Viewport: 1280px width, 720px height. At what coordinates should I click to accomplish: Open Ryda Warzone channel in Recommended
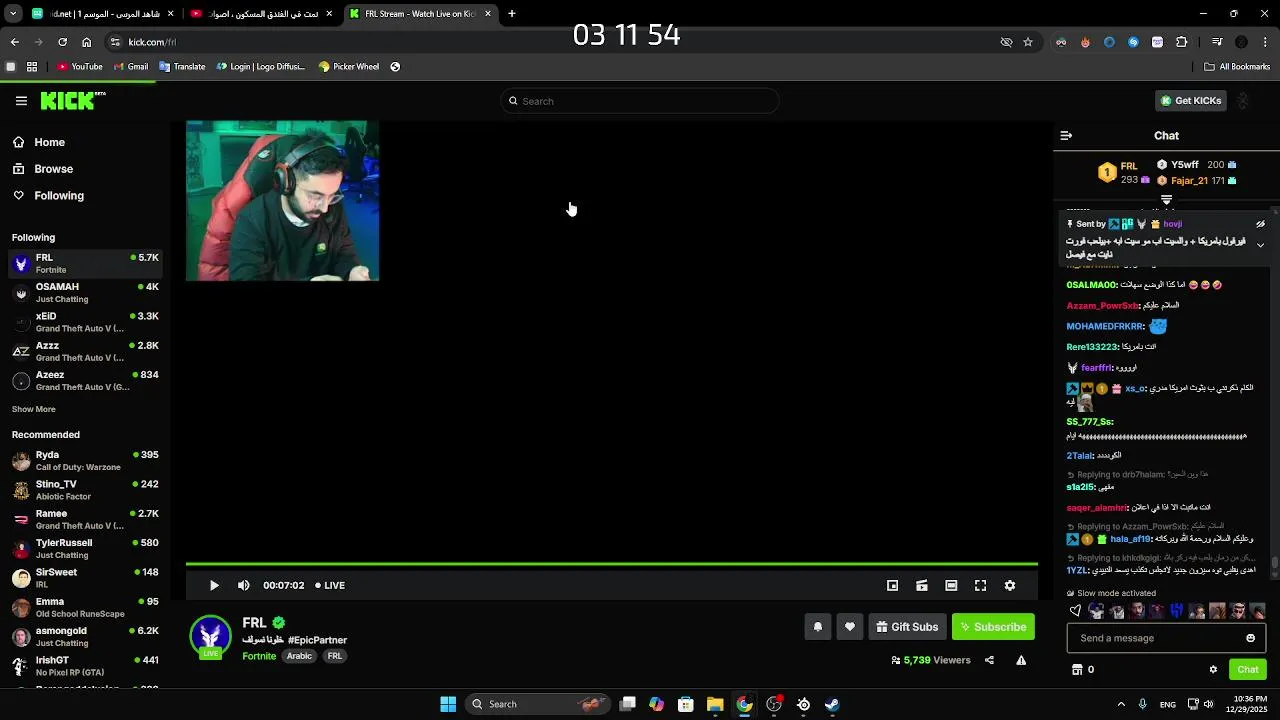(x=85, y=461)
